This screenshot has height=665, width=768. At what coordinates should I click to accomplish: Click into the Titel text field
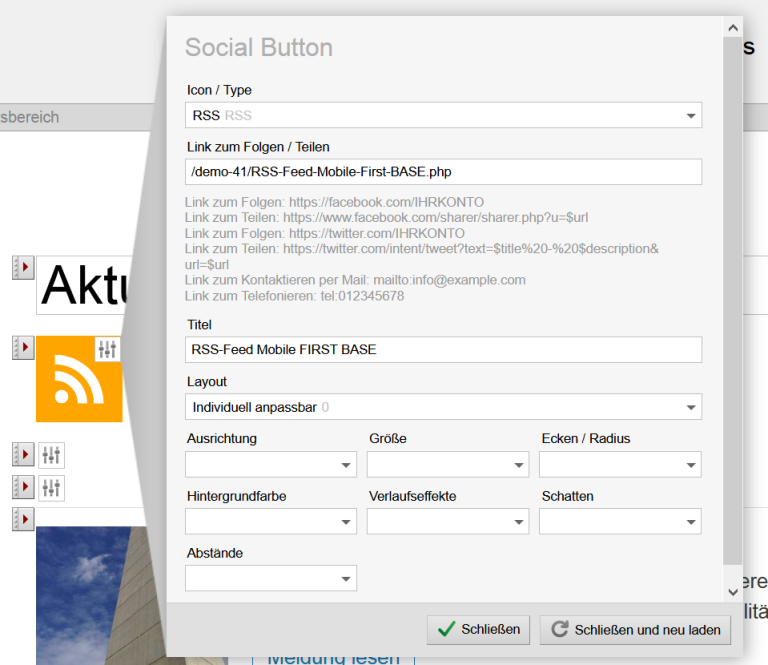(x=444, y=350)
